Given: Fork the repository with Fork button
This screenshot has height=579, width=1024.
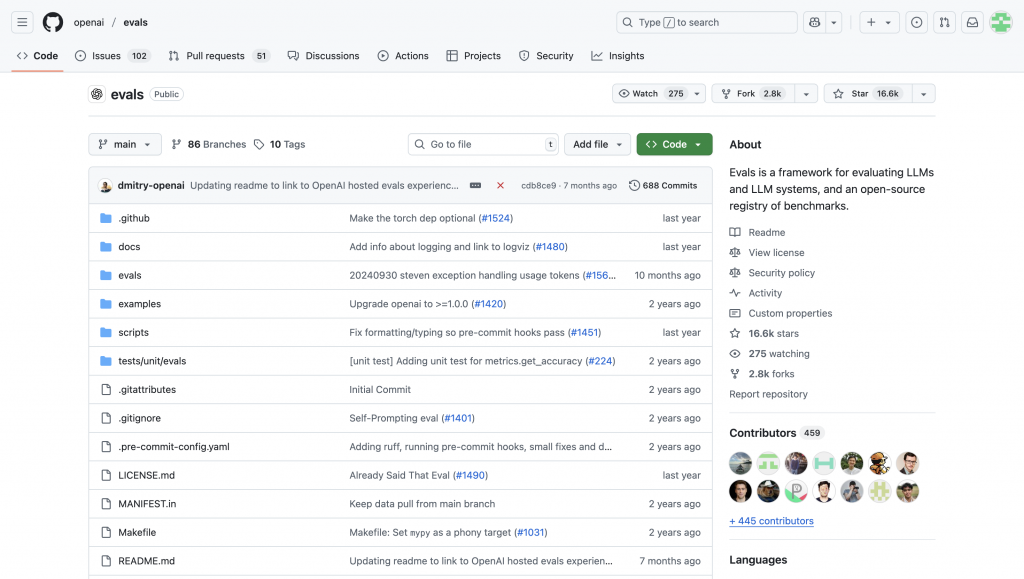Looking at the screenshot, I should (x=753, y=93).
